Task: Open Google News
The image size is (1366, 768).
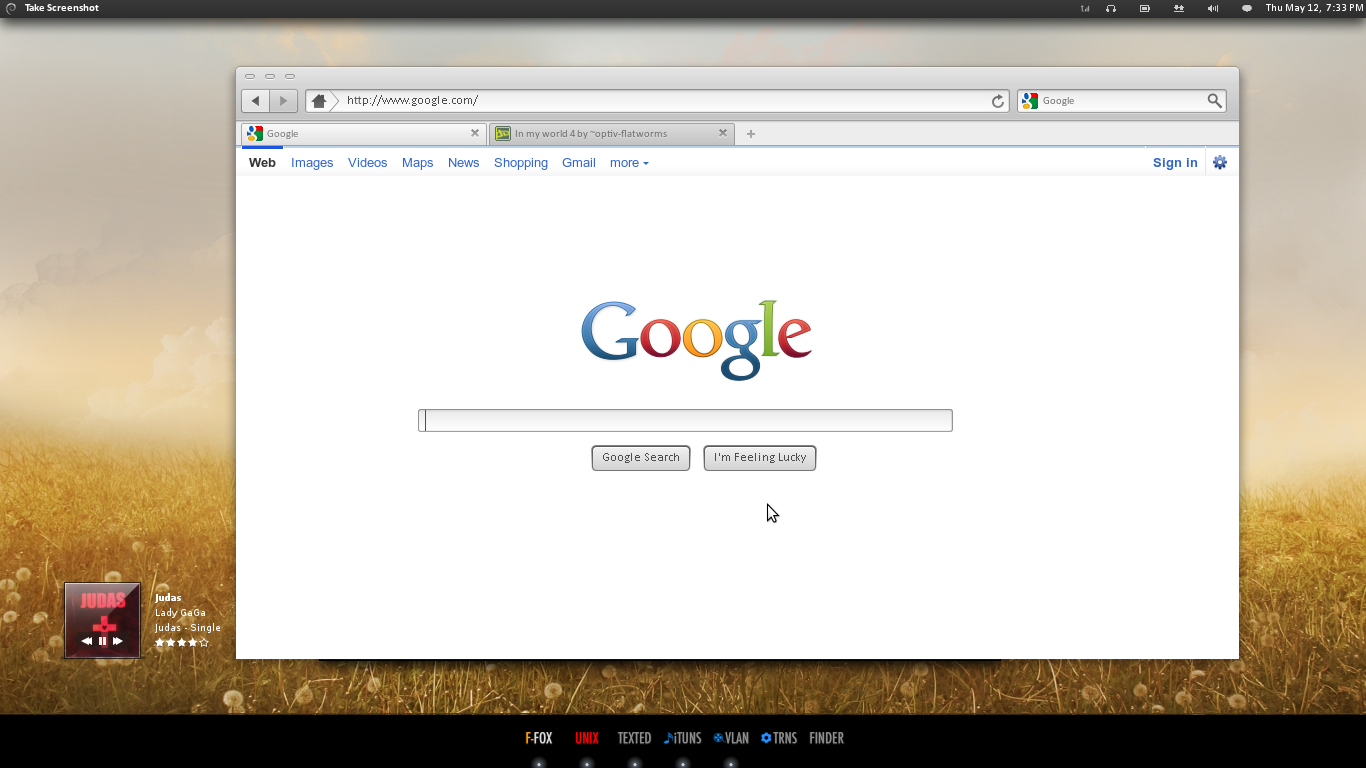Action: (x=463, y=163)
